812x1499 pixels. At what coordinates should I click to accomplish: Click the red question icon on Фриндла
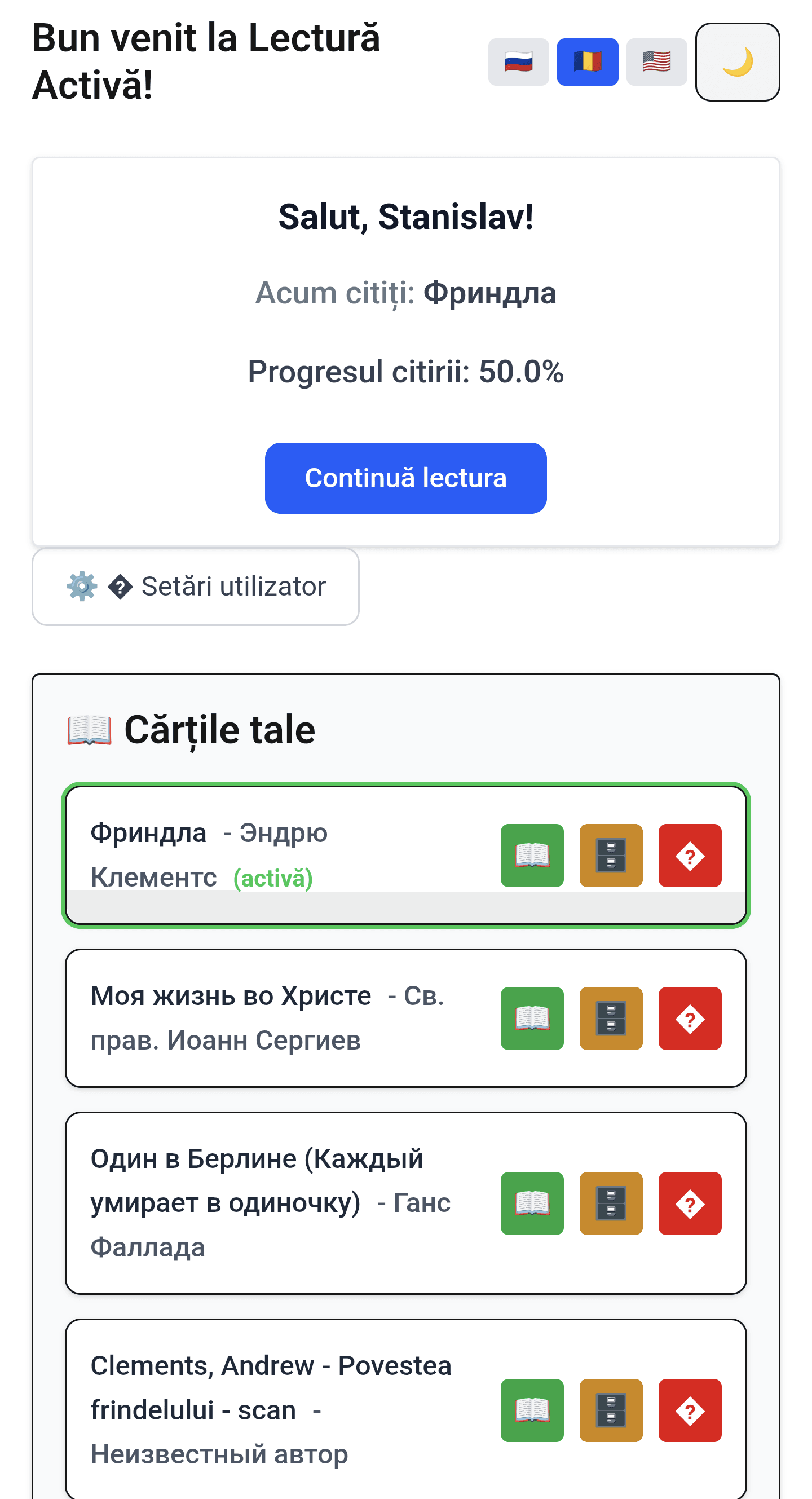pyautogui.click(x=690, y=856)
